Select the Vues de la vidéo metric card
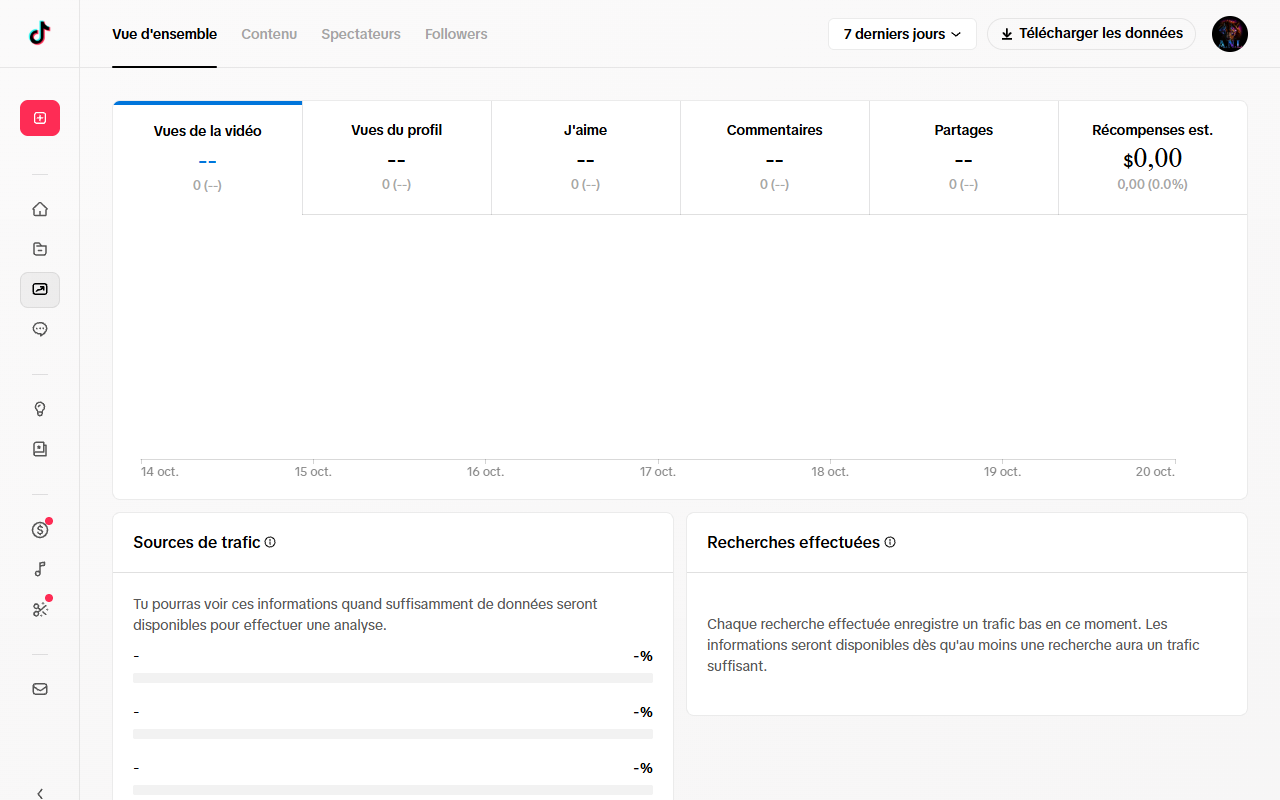Image resolution: width=1280 pixels, height=800 pixels. [208, 158]
